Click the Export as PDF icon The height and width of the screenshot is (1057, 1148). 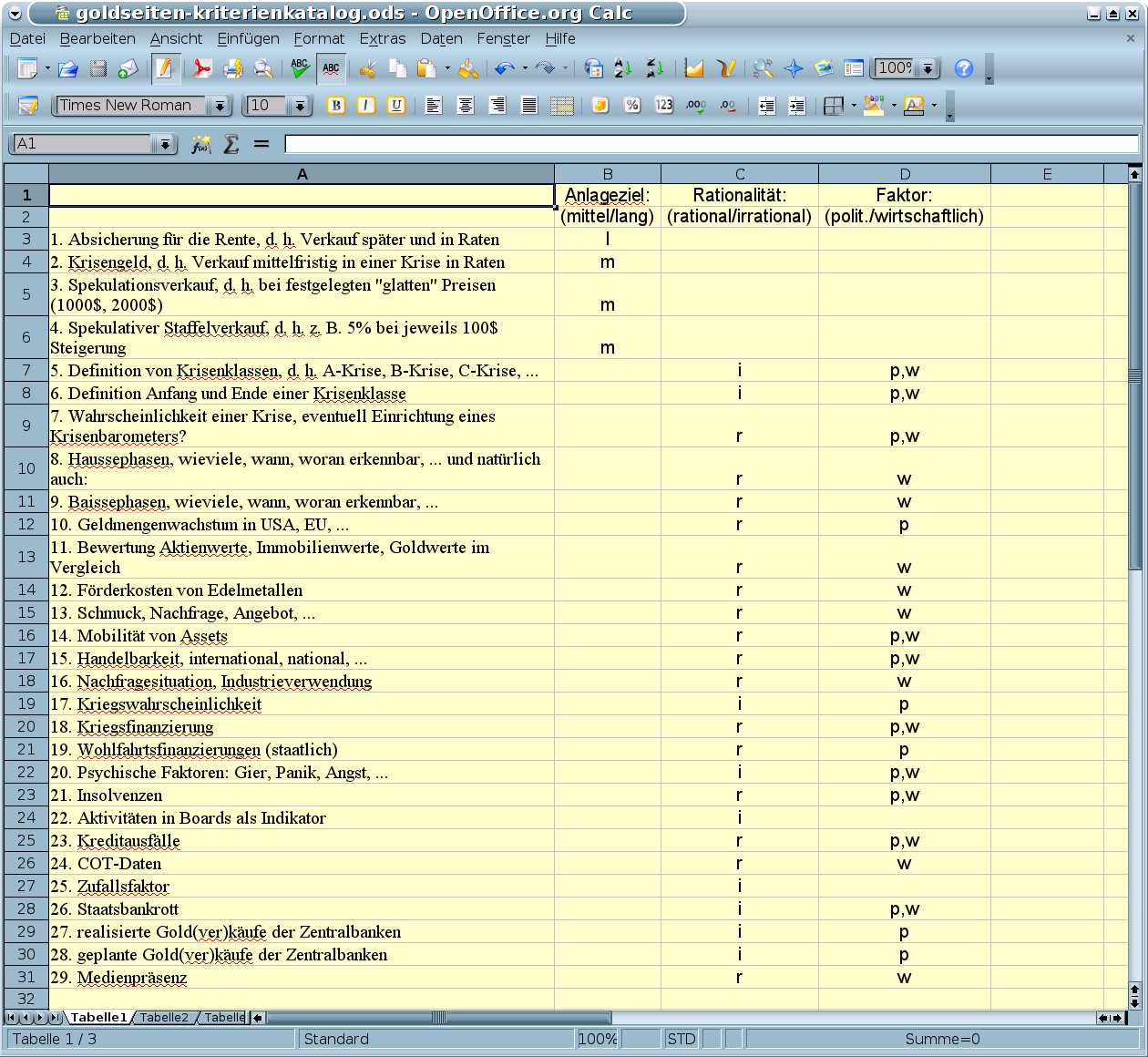point(201,68)
